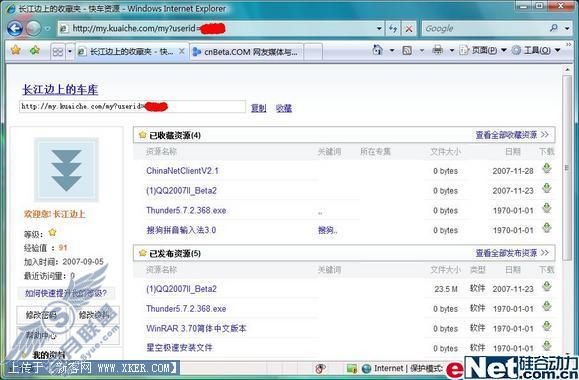Click the 已收藏资源 star icon
Viewport: 579px width, 380px height.
(x=143, y=135)
